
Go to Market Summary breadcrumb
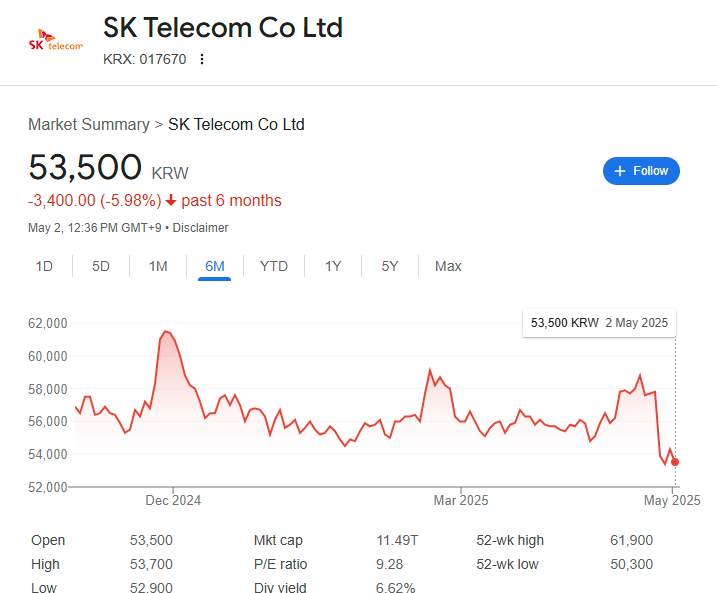[89, 124]
